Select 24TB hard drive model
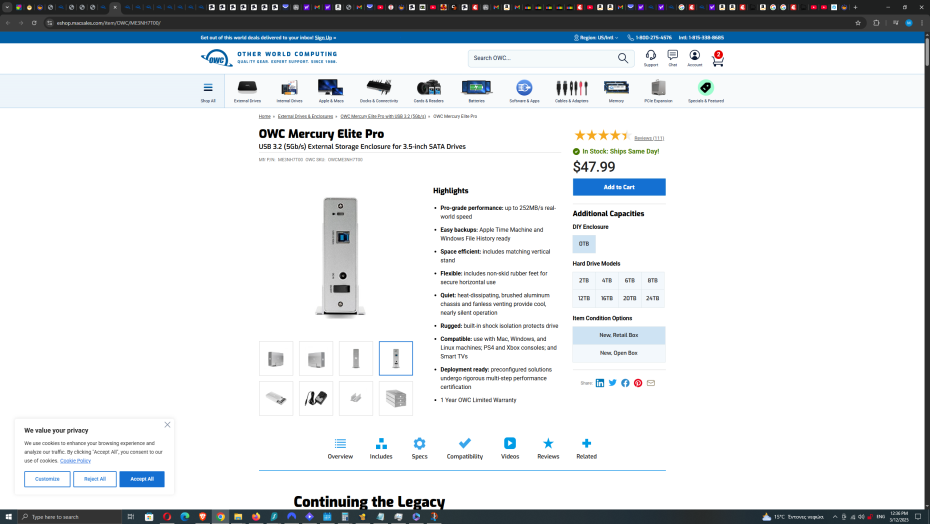This screenshot has width=930, height=524. tap(652, 298)
